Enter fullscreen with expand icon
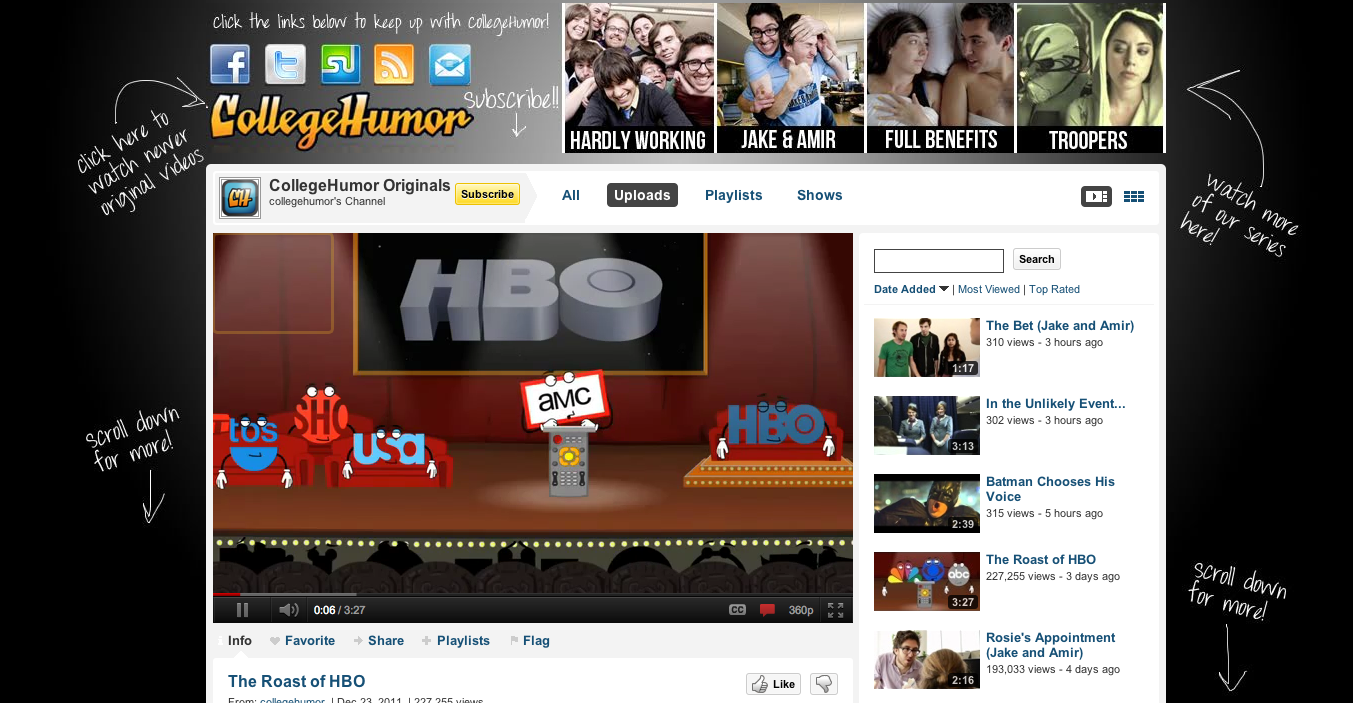Viewport: 1353px width, 703px height. [836, 610]
